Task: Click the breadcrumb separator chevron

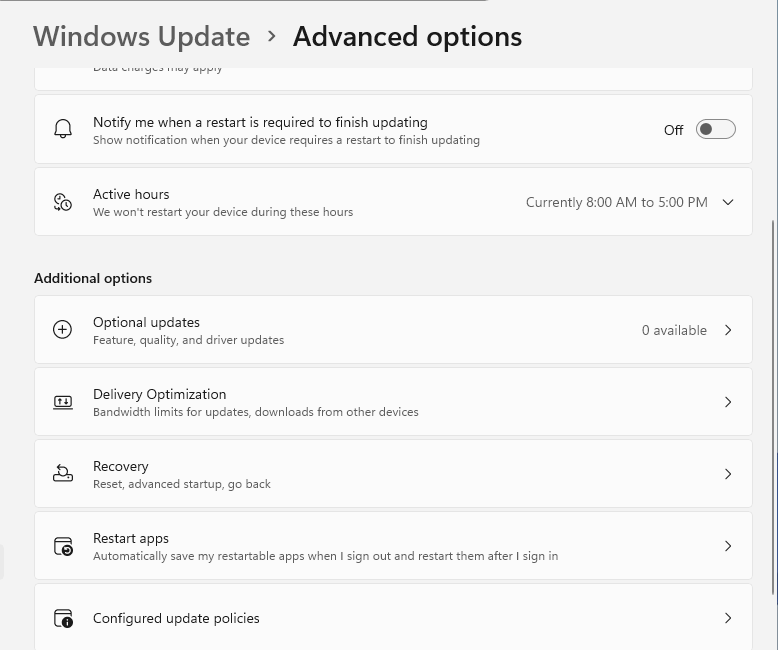Action: (x=271, y=36)
